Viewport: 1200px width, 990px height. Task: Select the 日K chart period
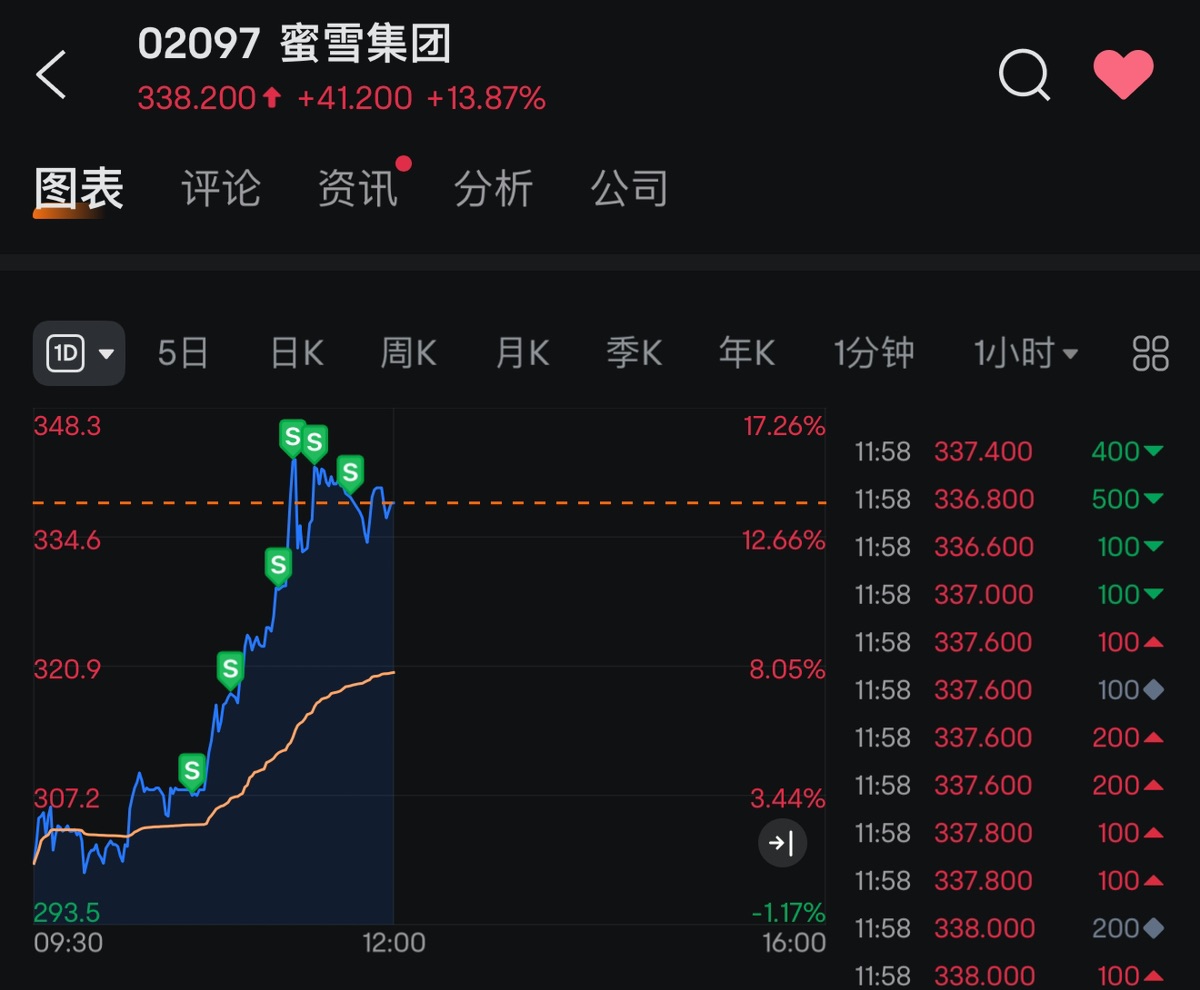[x=297, y=353]
